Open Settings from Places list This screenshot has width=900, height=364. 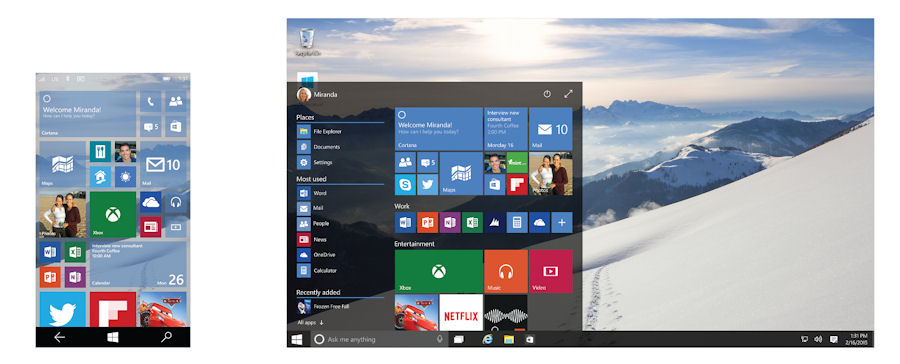pos(340,162)
